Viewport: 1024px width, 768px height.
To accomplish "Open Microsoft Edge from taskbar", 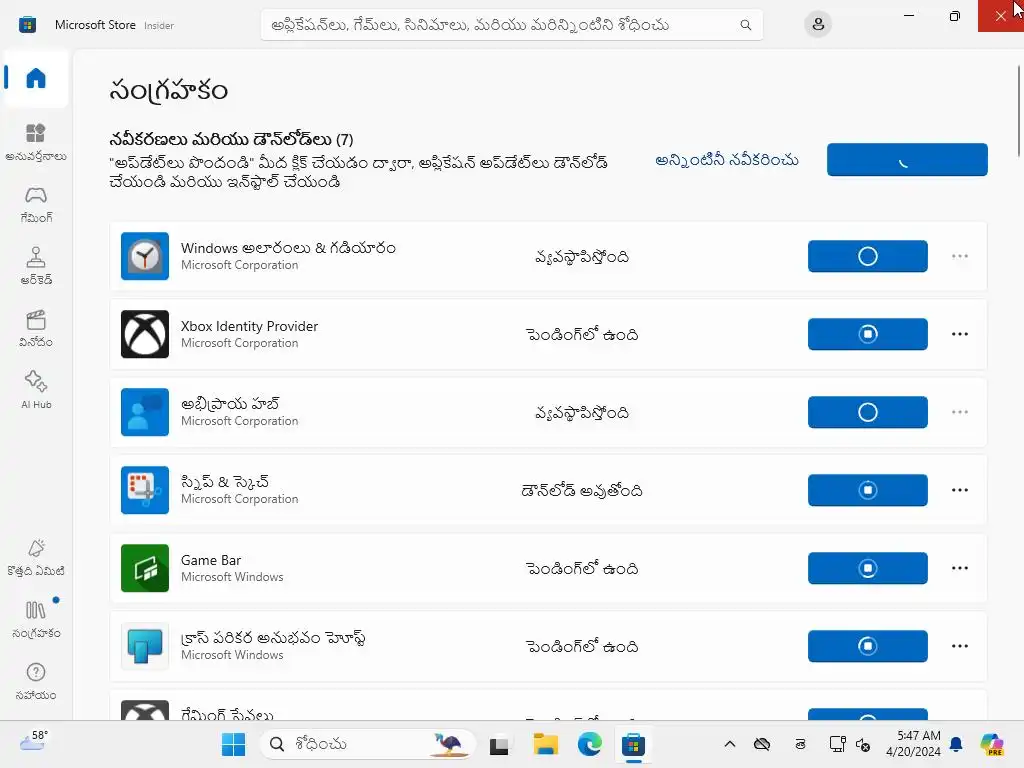I will [x=590, y=744].
